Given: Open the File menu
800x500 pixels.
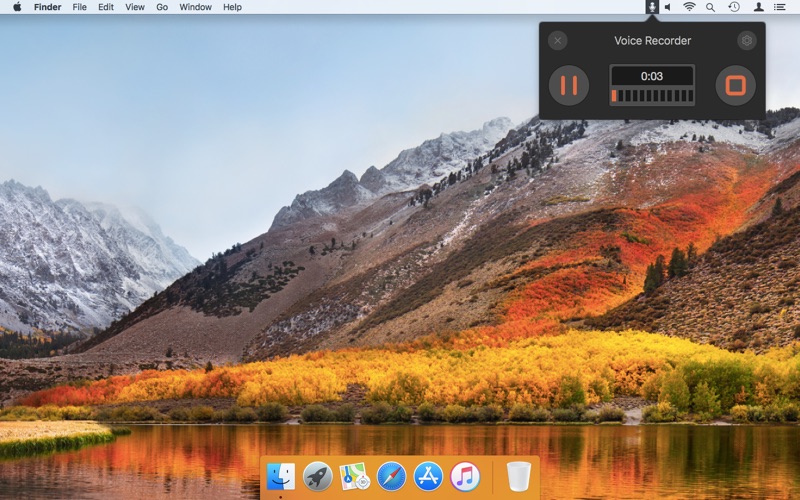Looking at the screenshot, I should point(80,7).
